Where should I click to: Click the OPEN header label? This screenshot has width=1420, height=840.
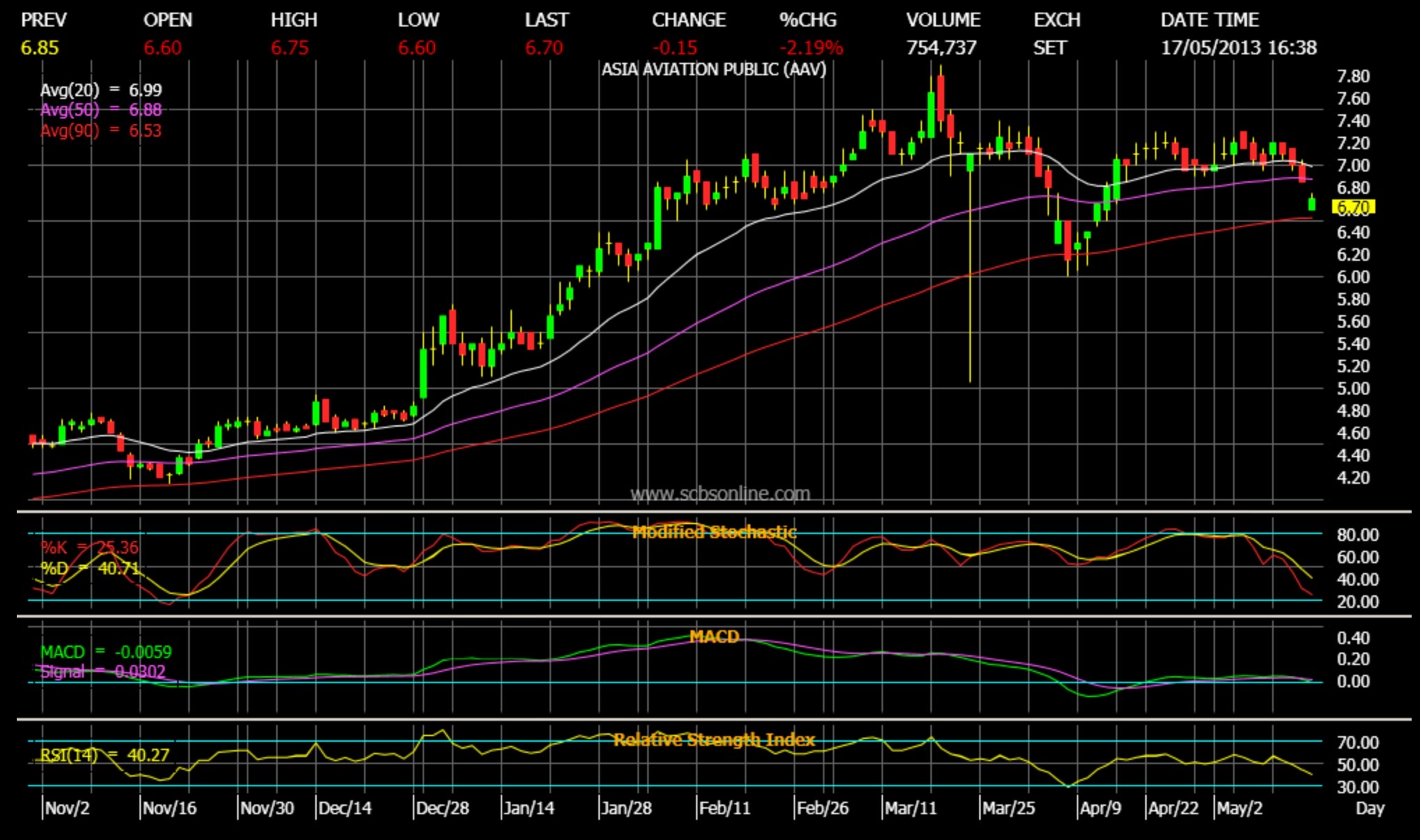tap(168, 20)
